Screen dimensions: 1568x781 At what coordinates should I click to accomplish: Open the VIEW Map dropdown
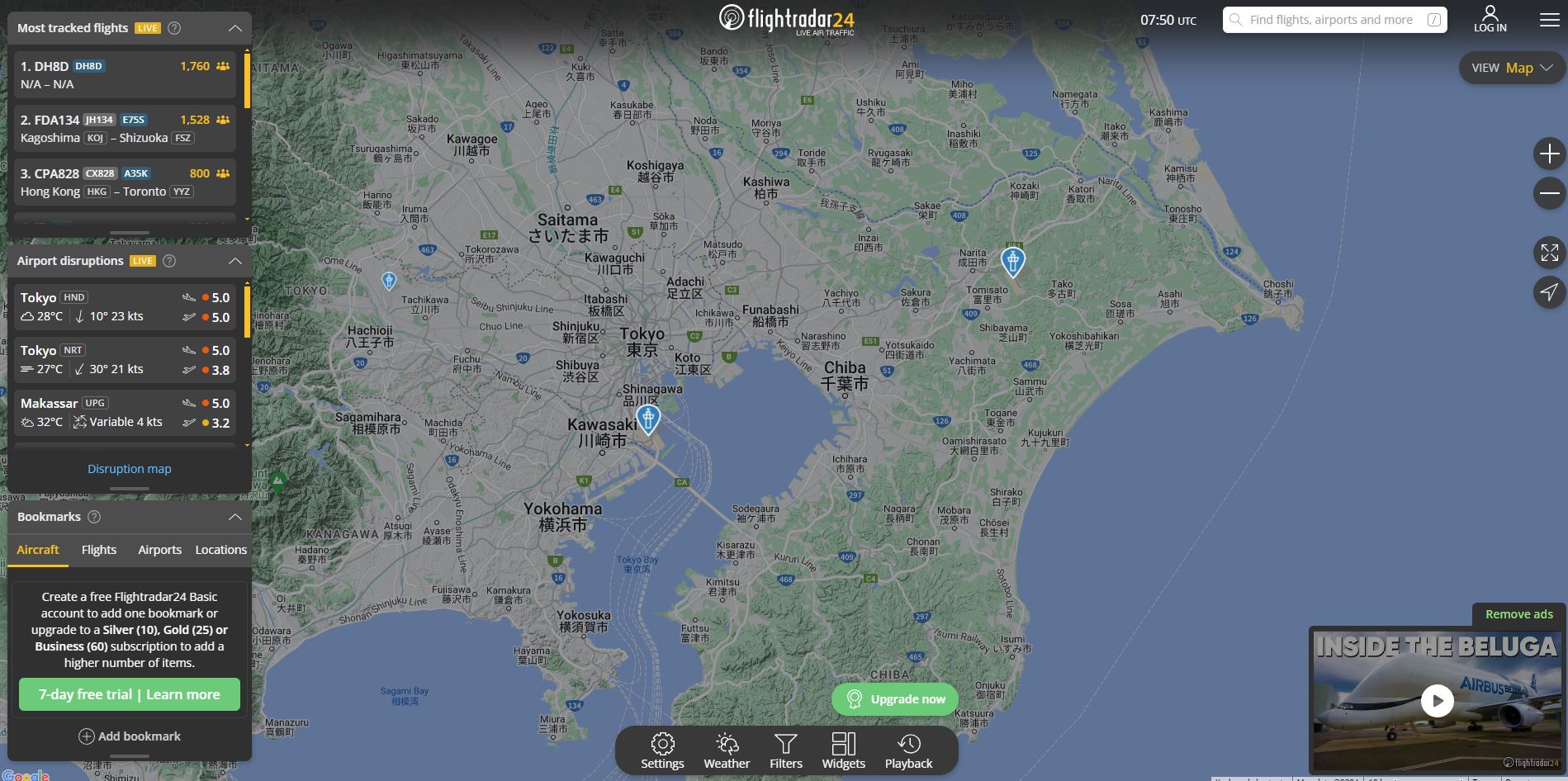1513,68
